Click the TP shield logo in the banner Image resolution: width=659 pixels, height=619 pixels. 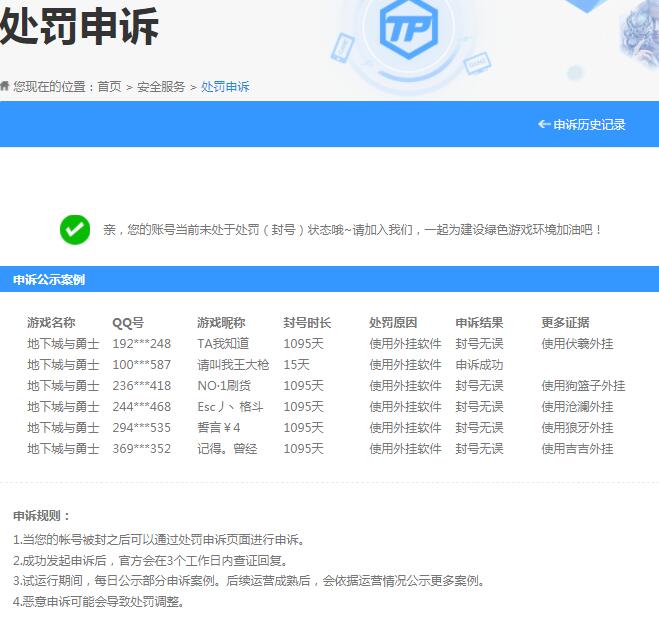pyautogui.click(x=408, y=28)
